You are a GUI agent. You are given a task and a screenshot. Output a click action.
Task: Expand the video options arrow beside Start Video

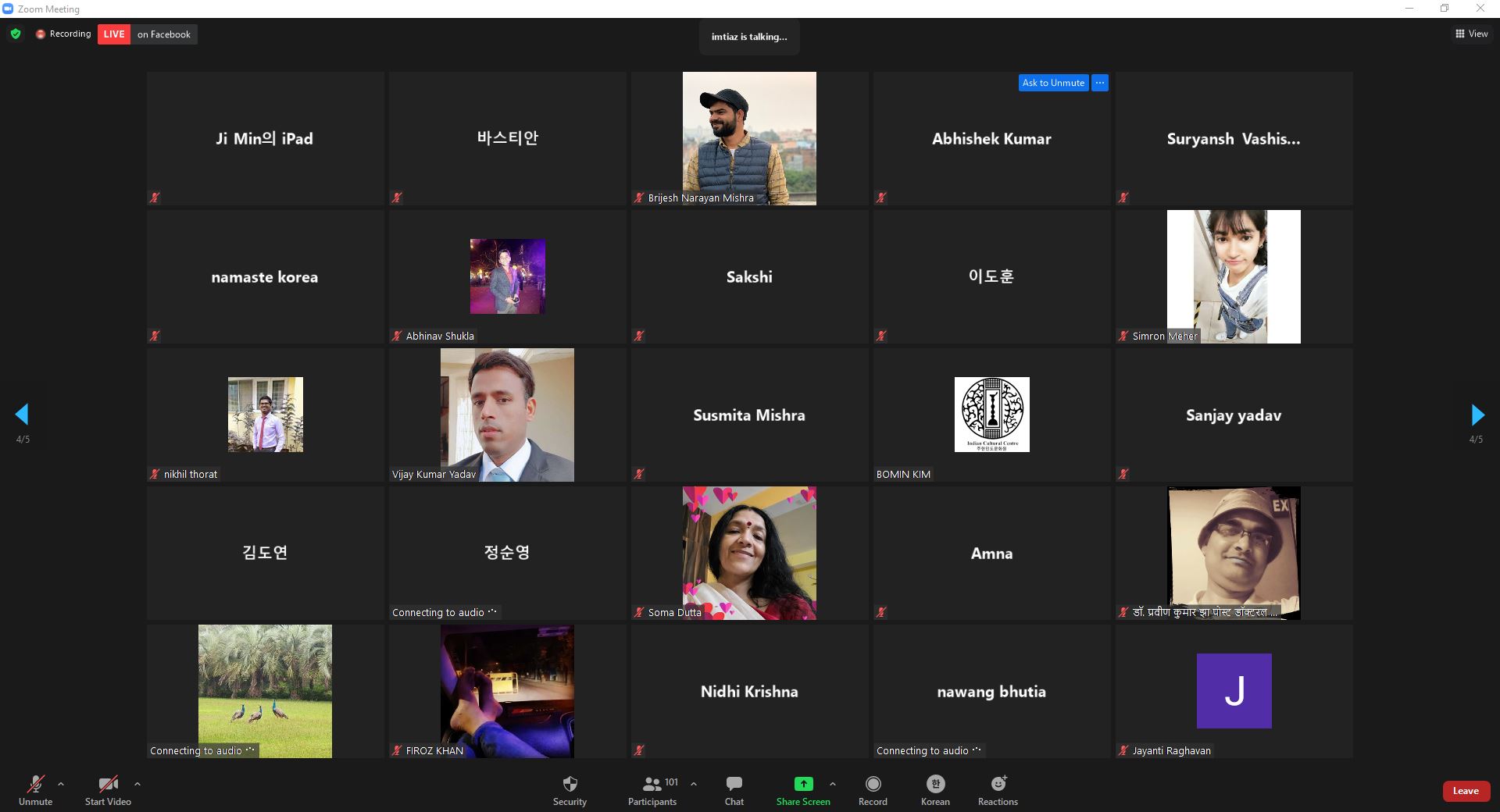coord(137,784)
